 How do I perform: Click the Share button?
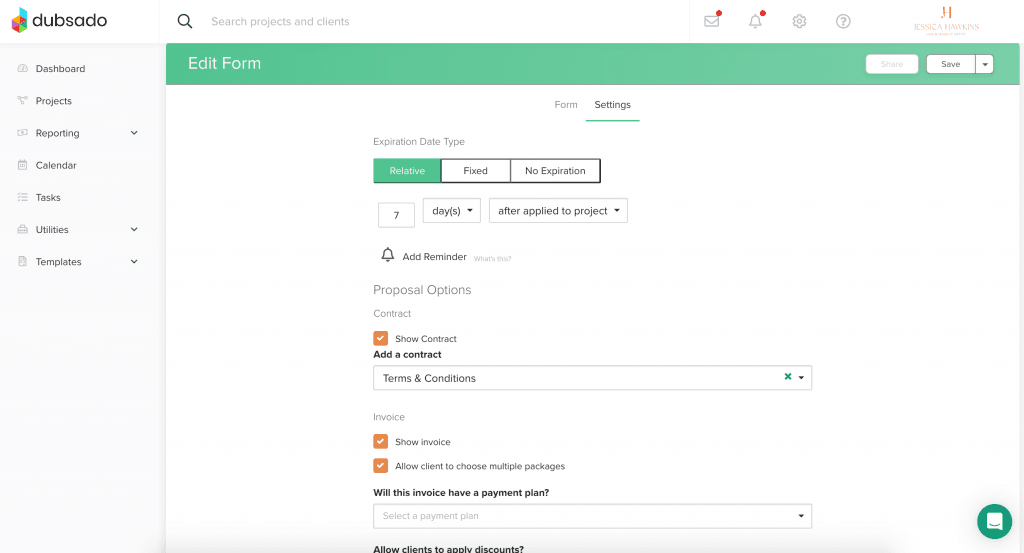[891, 64]
